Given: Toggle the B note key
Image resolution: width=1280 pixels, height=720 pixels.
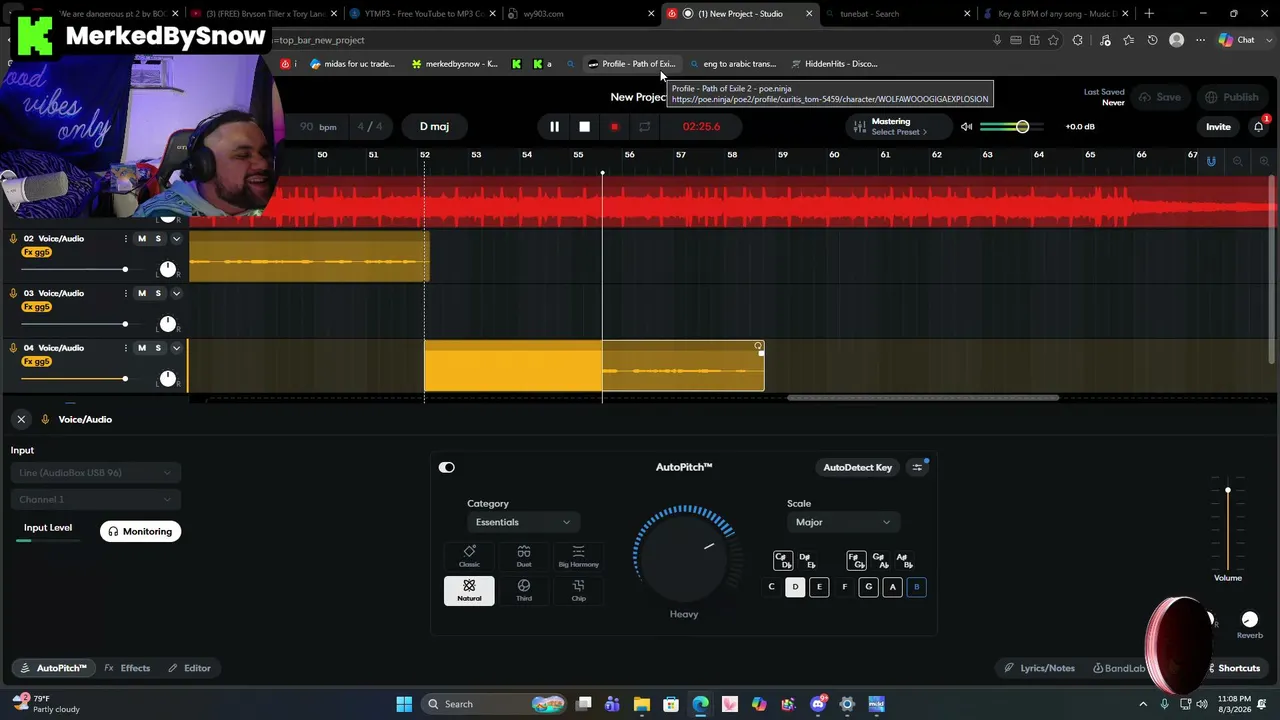Looking at the screenshot, I should click(916, 588).
